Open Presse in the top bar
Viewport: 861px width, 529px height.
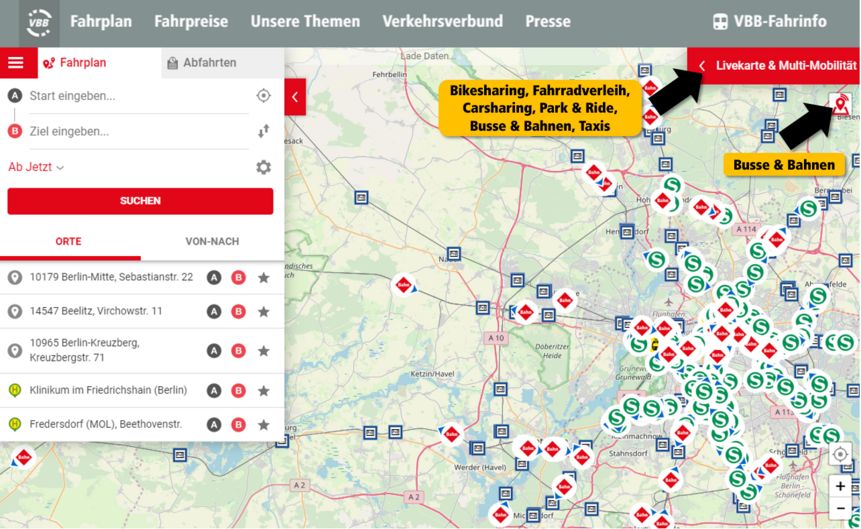[x=548, y=21]
